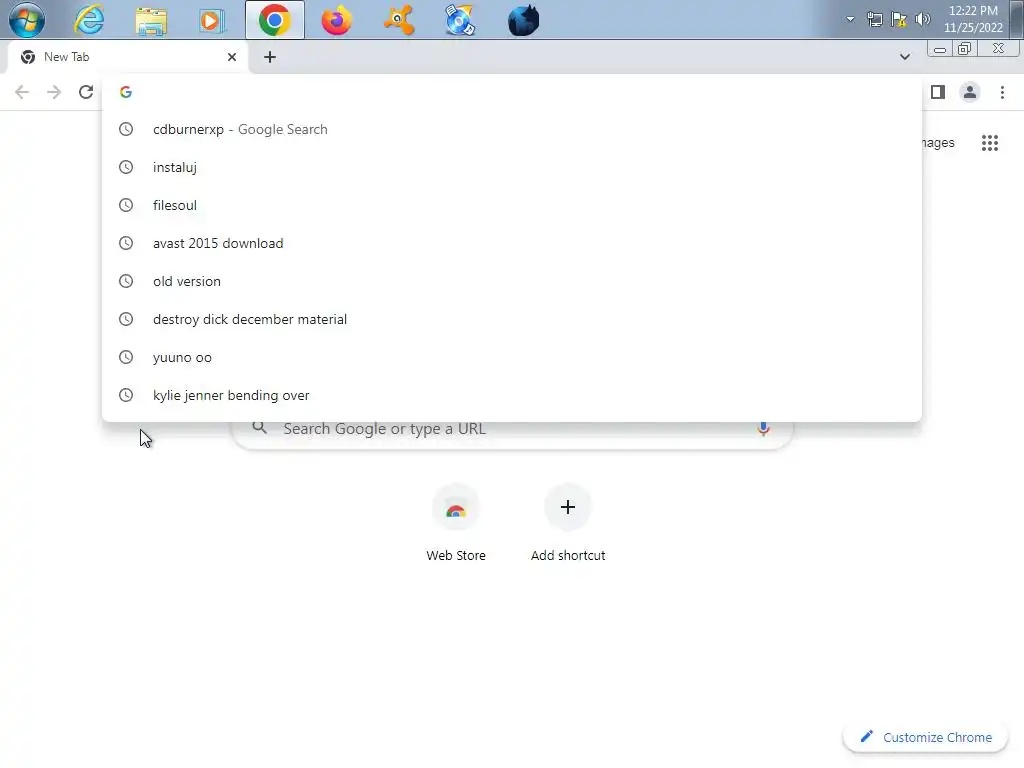This screenshot has width=1024, height=768.
Task: Launch Firefox from the taskbar
Action: point(336,20)
